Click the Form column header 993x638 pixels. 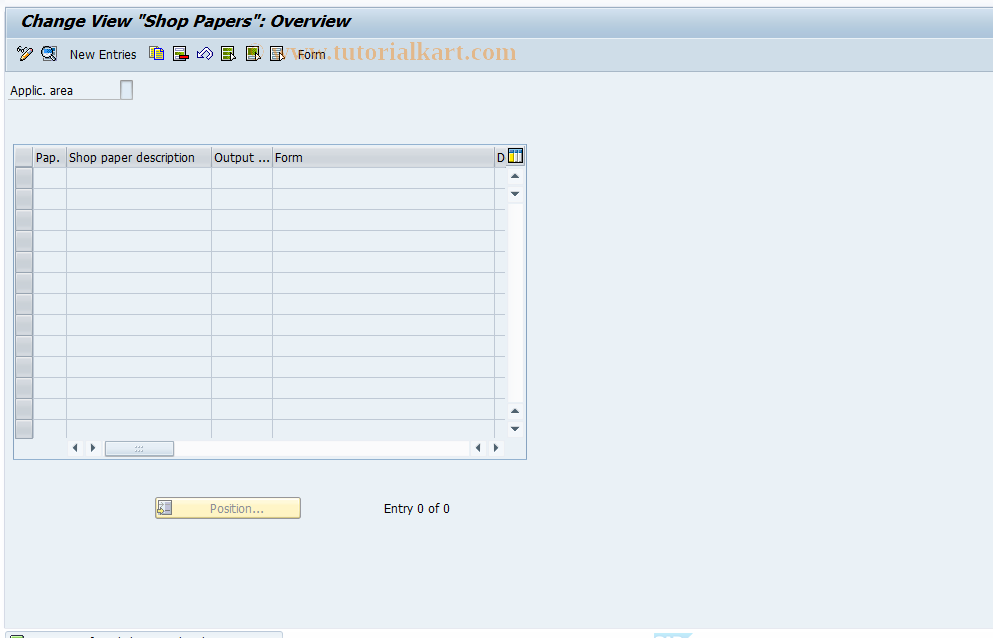point(383,158)
